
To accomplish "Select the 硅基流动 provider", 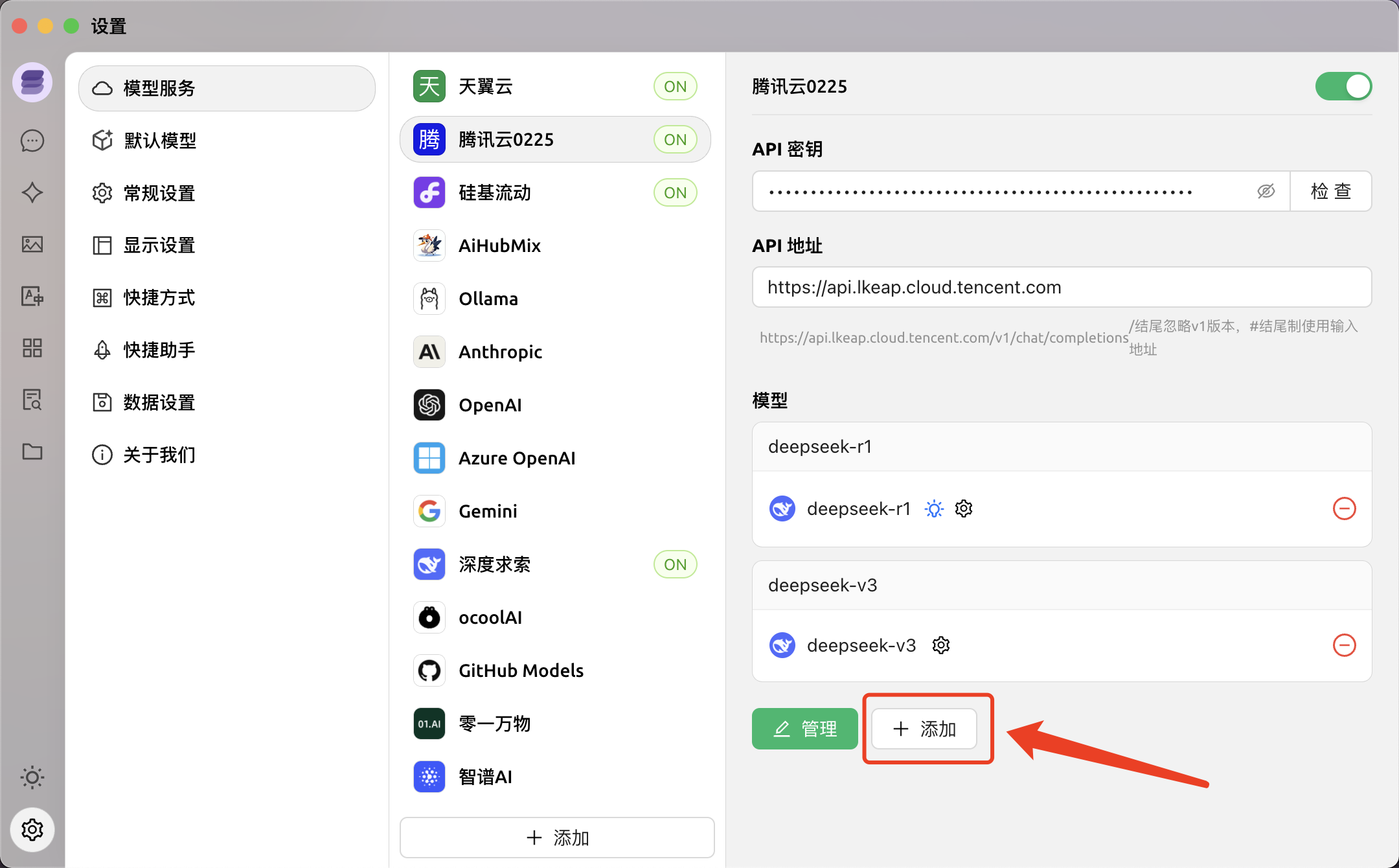I will [495, 192].
